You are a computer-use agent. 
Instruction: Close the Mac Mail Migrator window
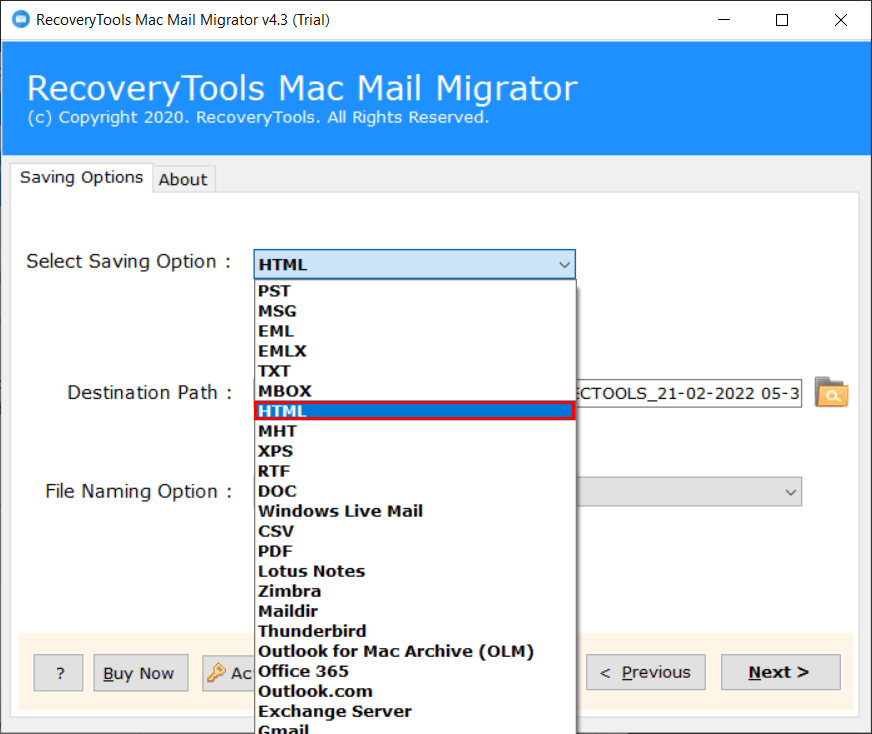click(x=840, y=20)
